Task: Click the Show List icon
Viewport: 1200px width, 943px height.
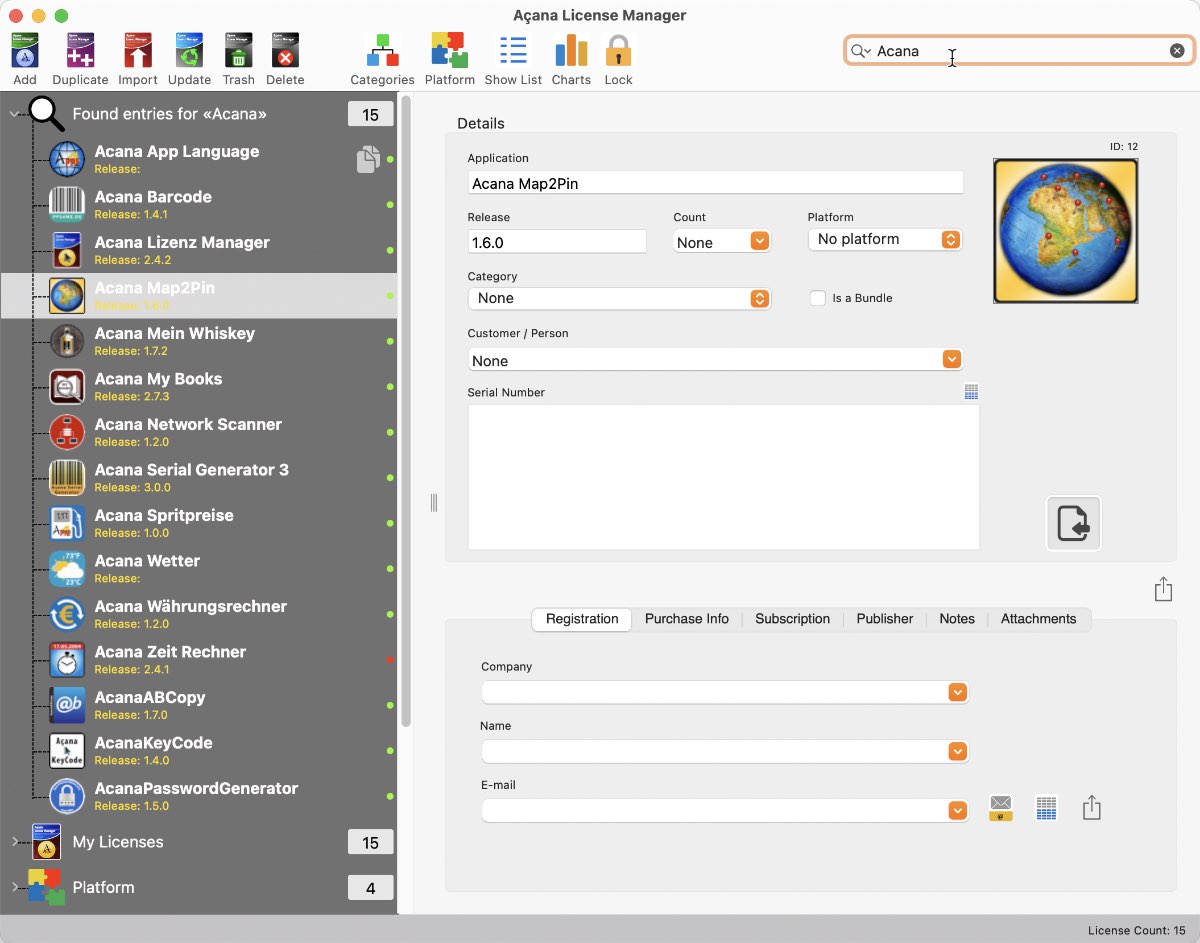Action: coord(513,50)
